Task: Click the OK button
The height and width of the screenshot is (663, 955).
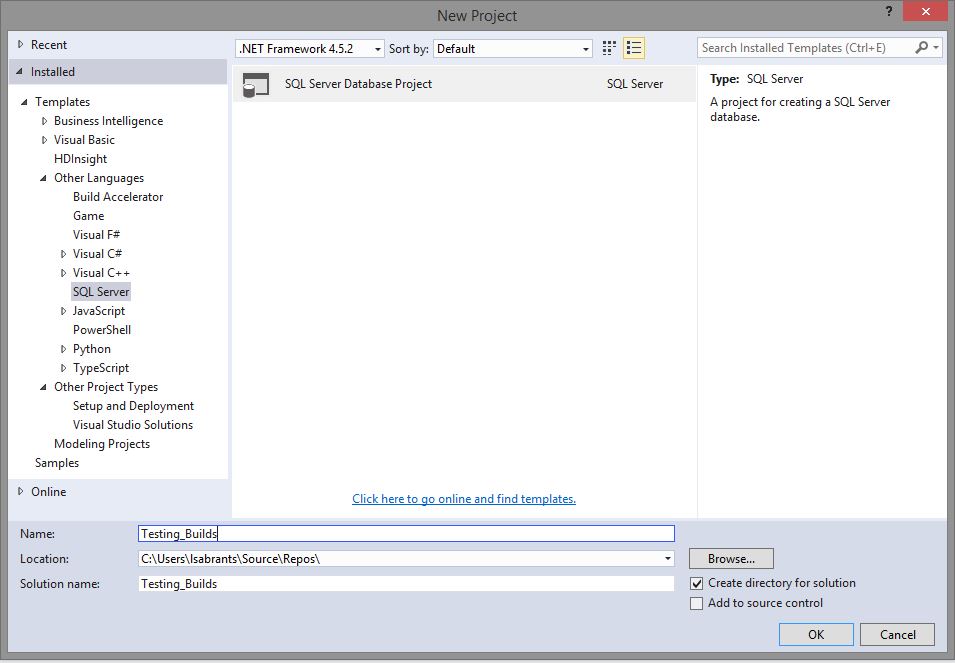Action: [816, 634]
